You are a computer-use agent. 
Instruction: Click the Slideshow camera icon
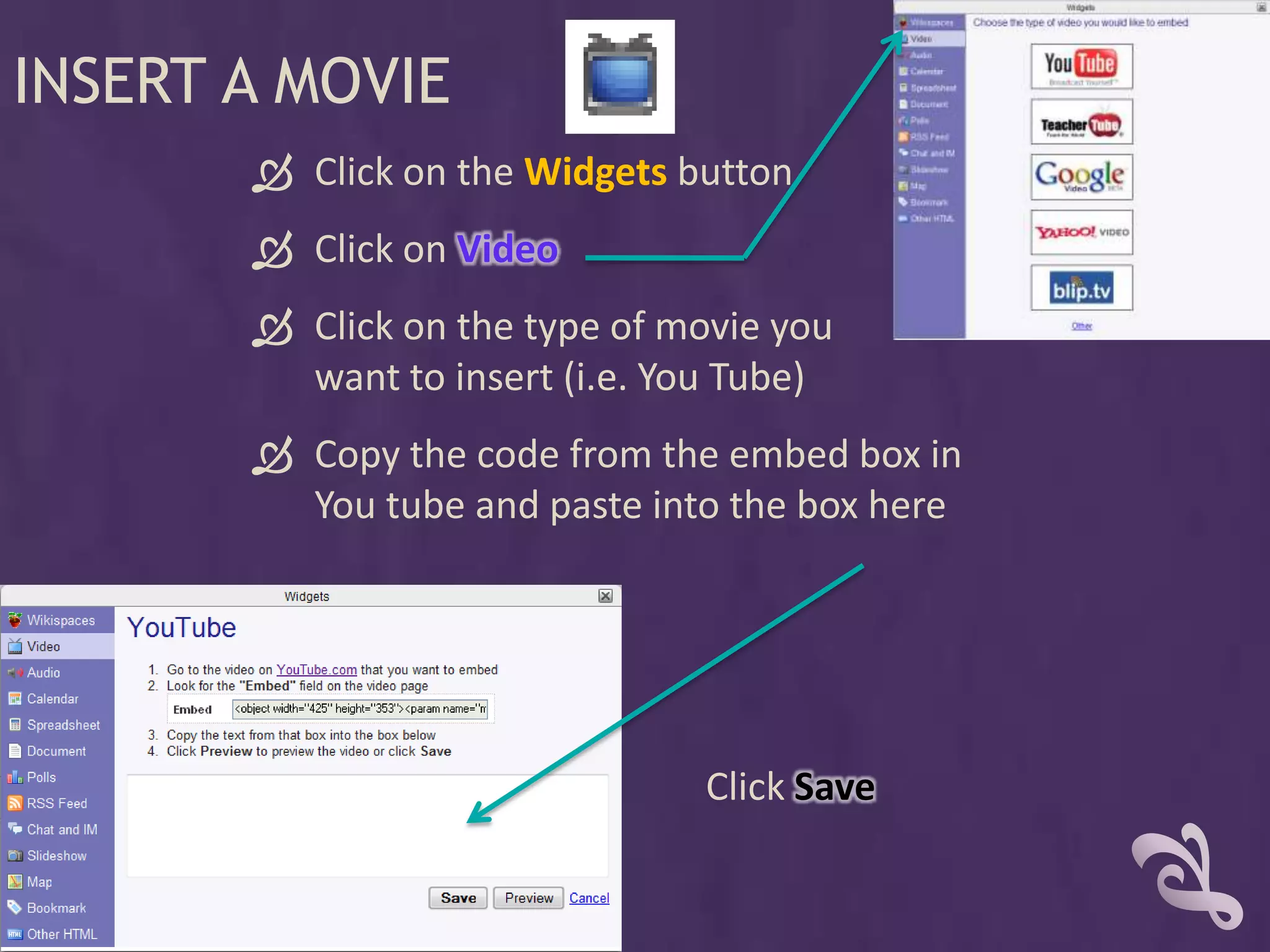[15, 856]
